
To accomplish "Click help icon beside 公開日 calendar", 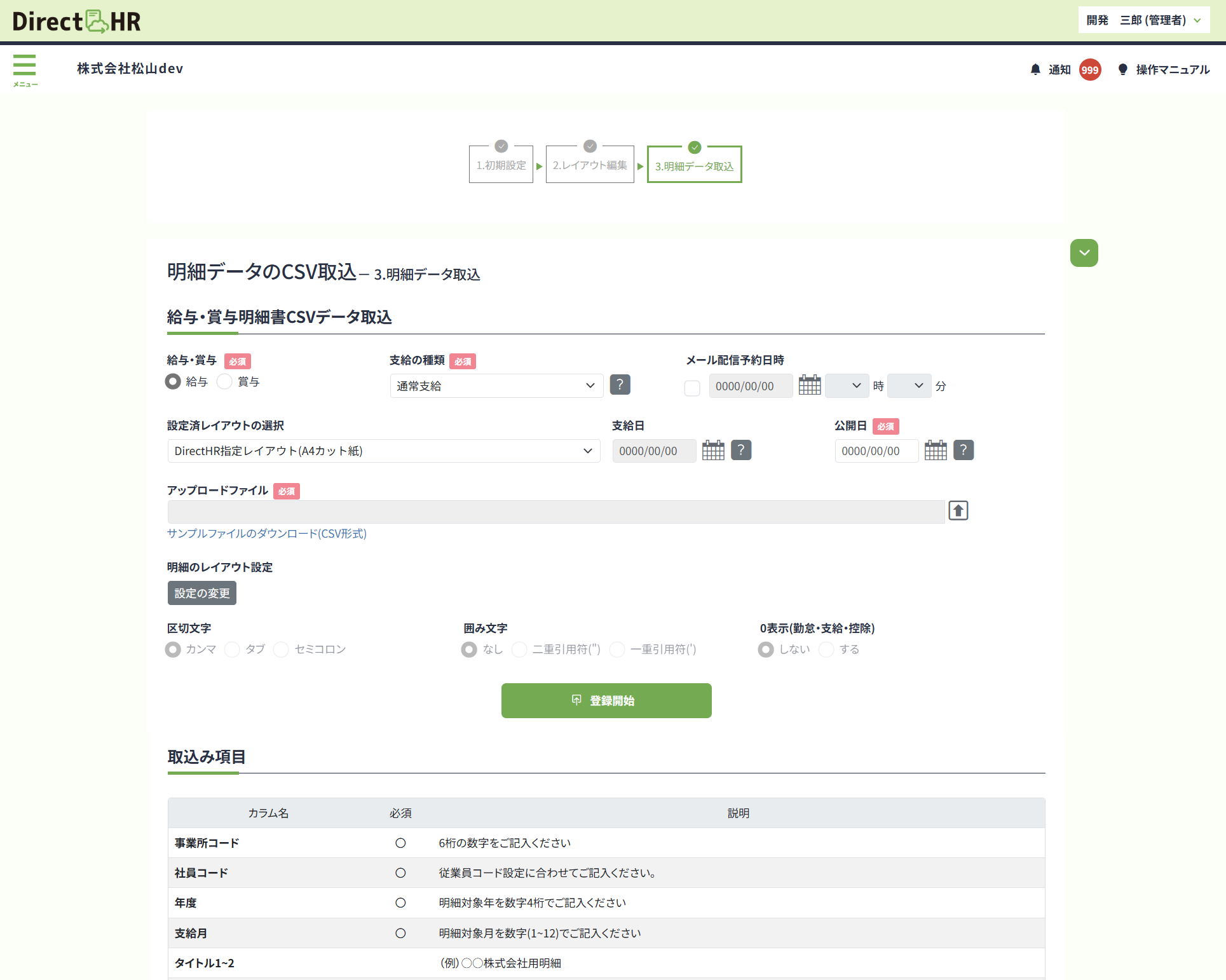I will (x=963, y=451).
